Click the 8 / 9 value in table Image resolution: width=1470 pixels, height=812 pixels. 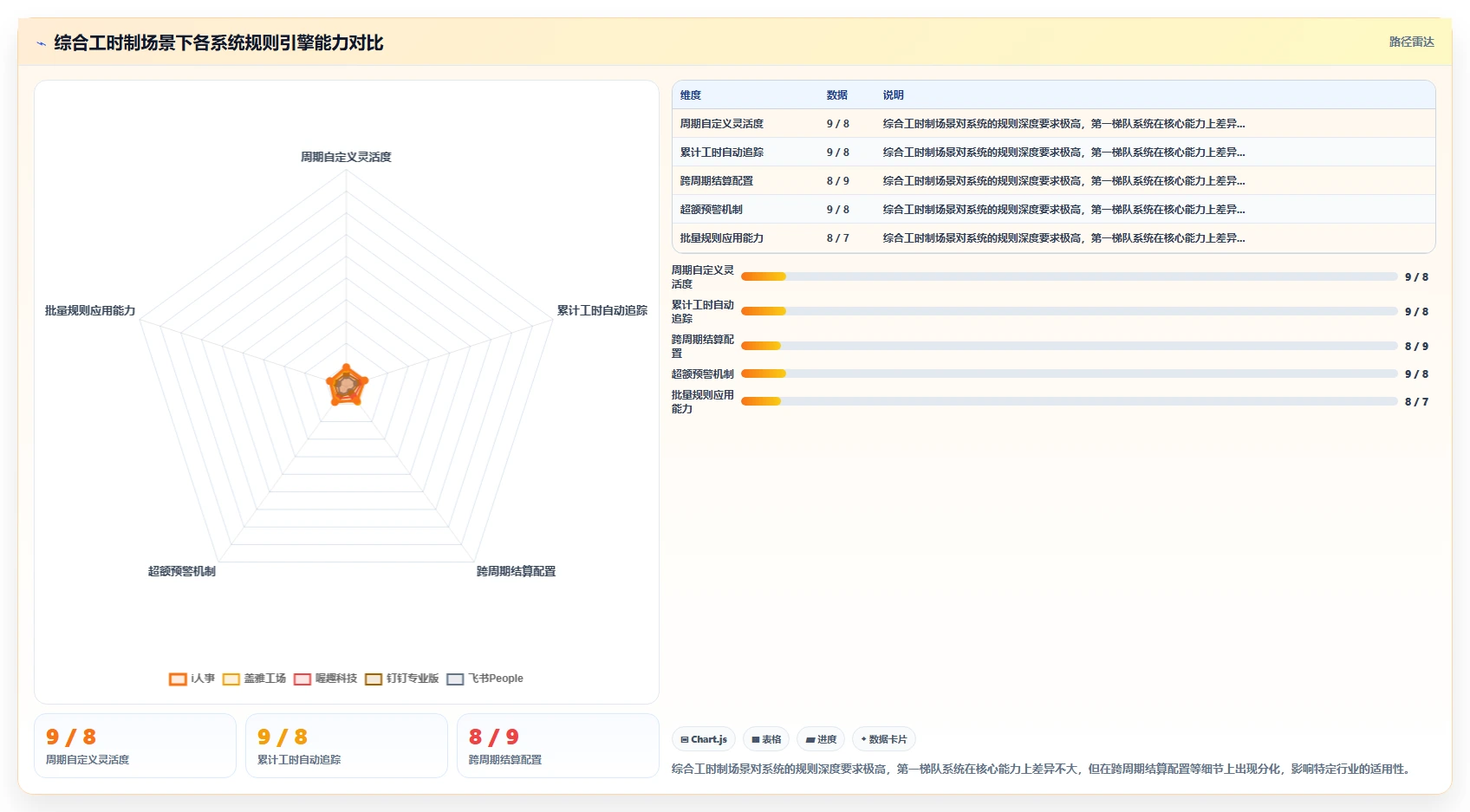[x=837, y=181]
